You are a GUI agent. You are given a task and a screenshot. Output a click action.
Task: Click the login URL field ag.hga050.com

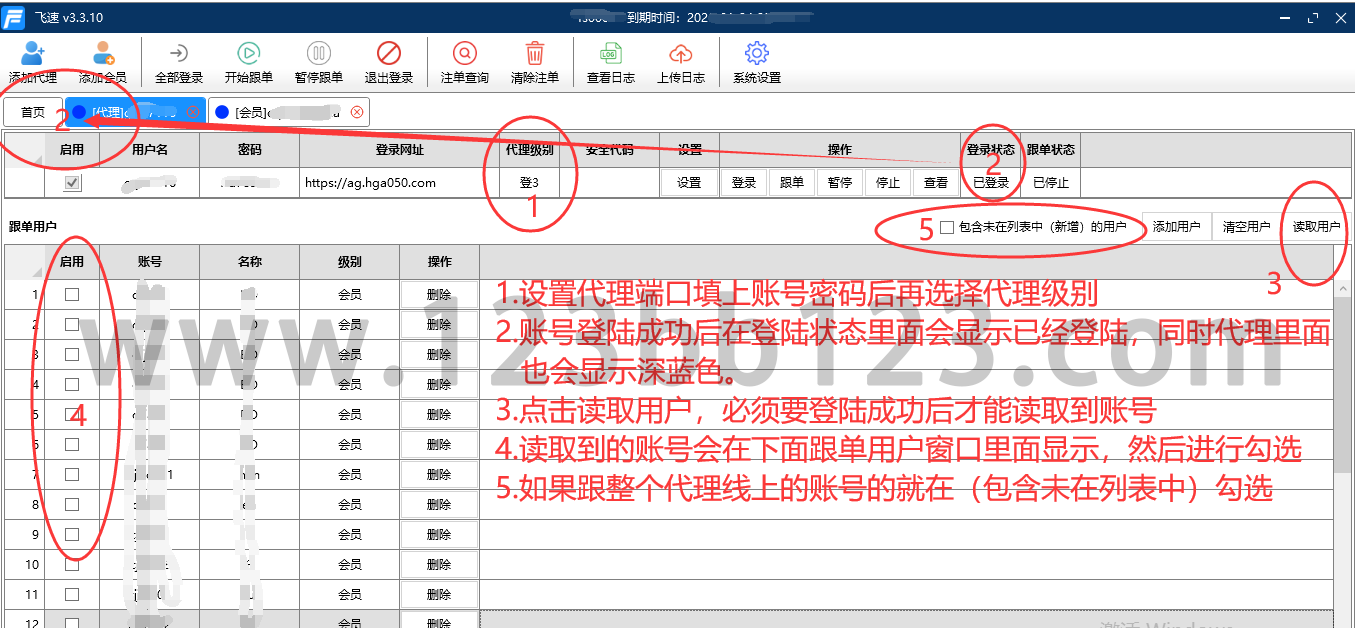399,183
